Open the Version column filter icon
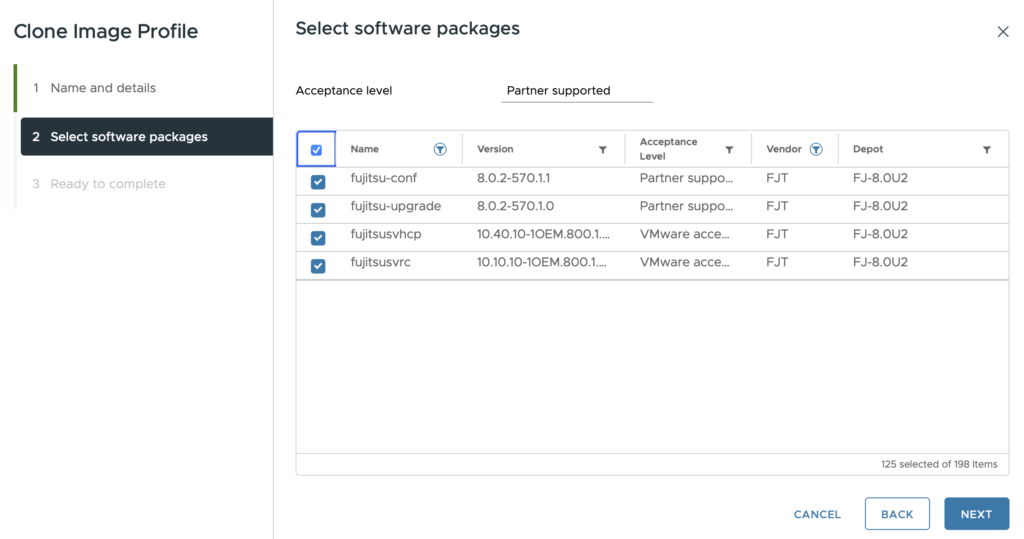This screenshot has width=1024, height=539. (x=602, y=150)
